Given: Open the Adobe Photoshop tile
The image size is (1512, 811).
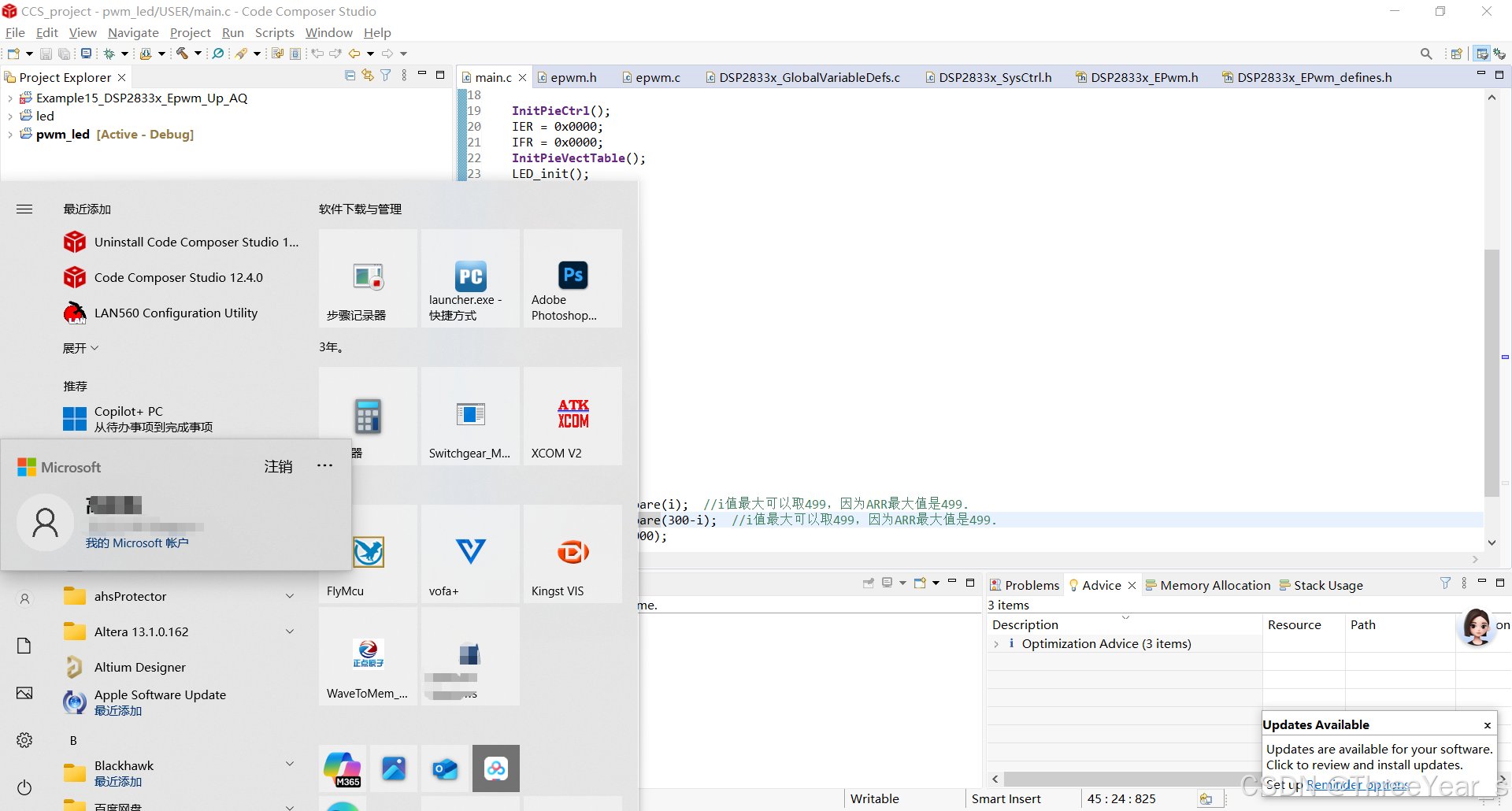Looking at the screenshot, I should [x=573, y=278].
